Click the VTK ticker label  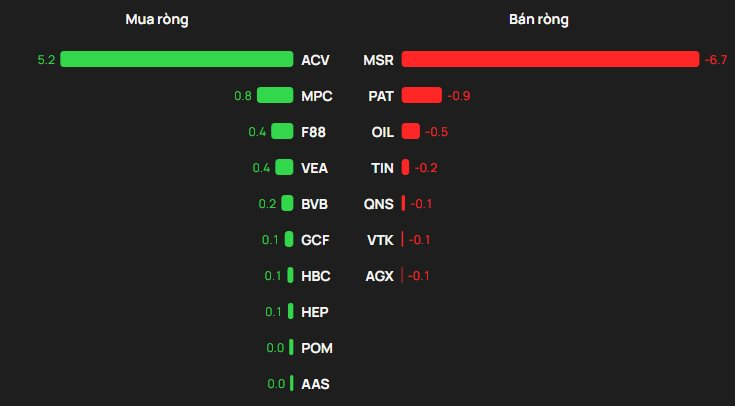click(381, 240)
